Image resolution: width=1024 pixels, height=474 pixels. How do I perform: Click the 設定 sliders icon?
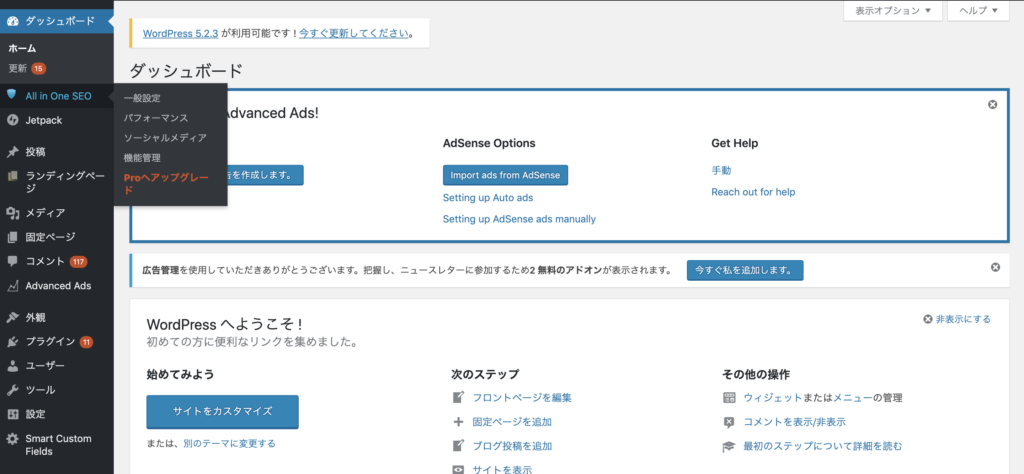pos(12,414)
